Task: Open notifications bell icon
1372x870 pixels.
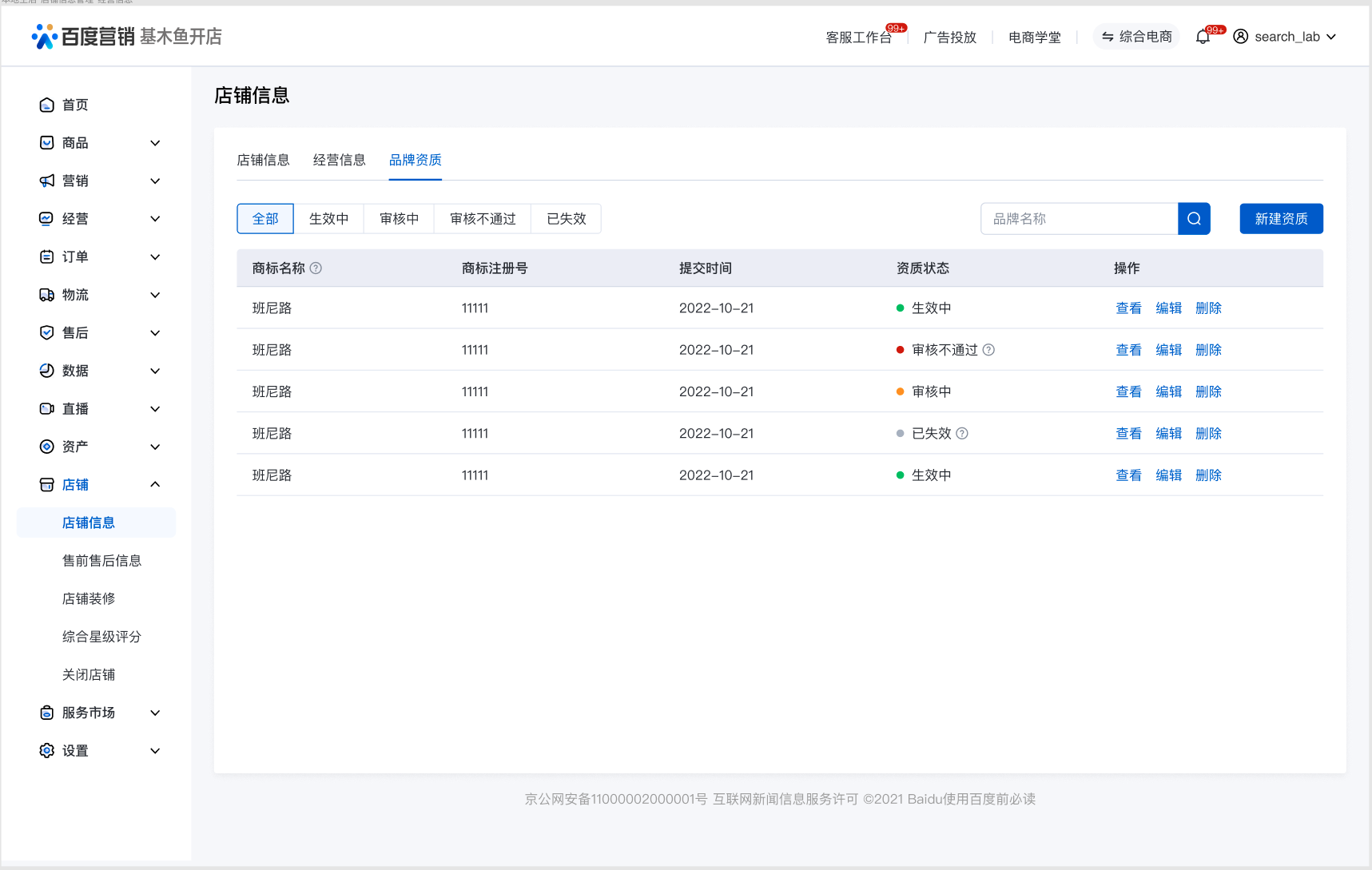Action: [x=1203, y=37]
